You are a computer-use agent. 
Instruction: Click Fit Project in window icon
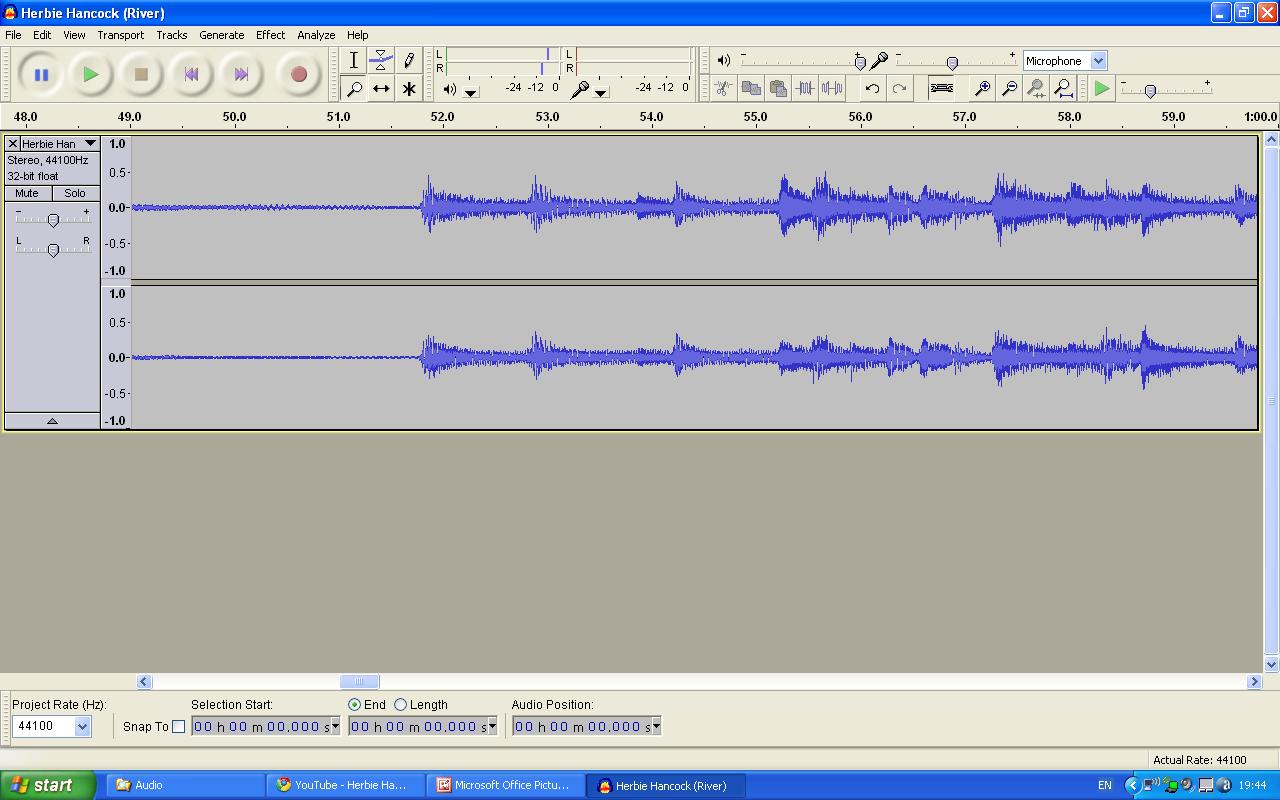pyautogui.click(x=1064, y=88)
